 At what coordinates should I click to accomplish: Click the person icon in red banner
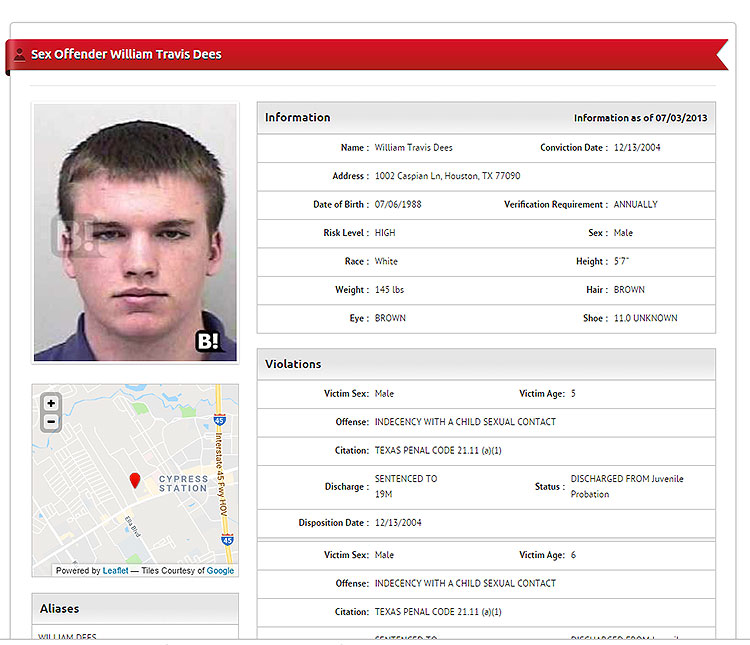tap(20, 55)
